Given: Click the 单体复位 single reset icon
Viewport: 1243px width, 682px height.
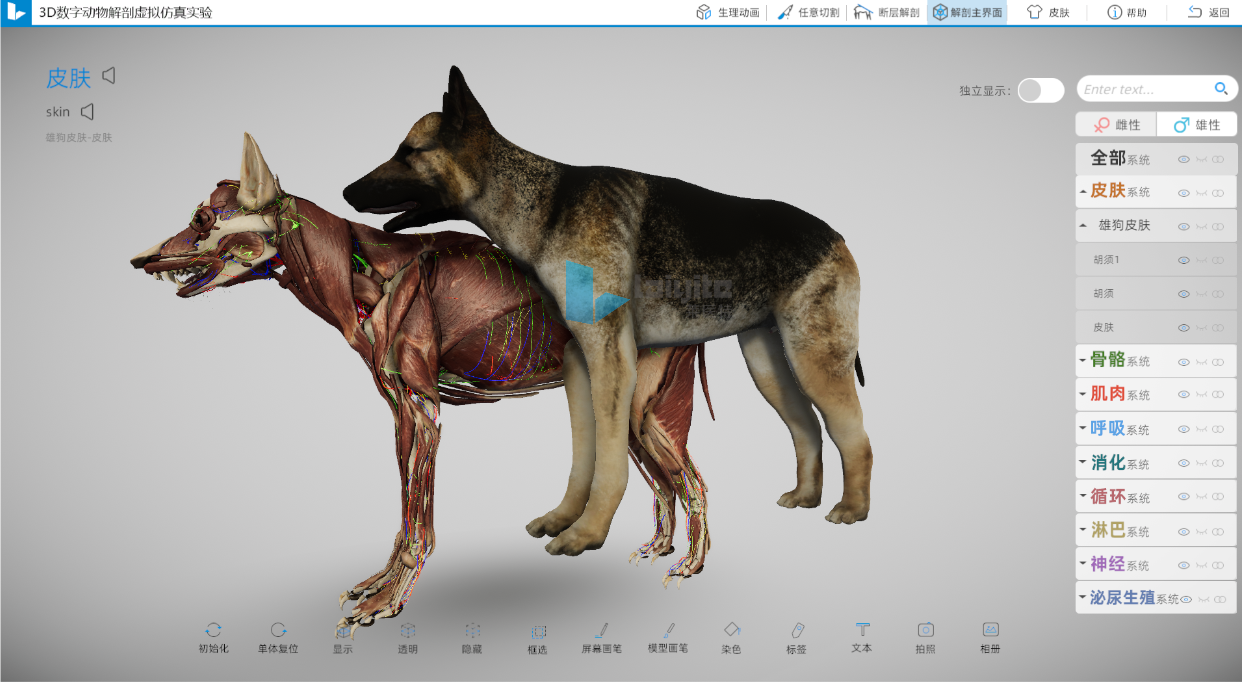Looking at the screenshot, I should coord(278,631).
